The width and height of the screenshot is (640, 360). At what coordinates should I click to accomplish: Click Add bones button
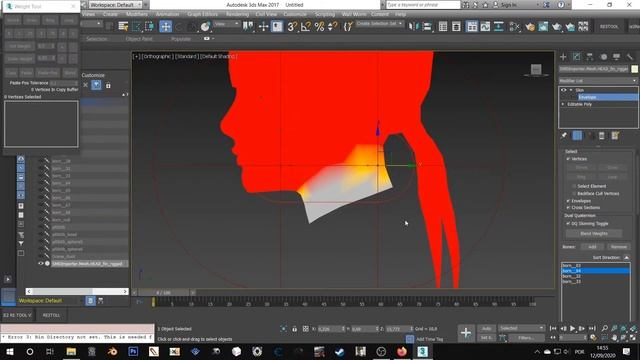click(x=592, y=247)
